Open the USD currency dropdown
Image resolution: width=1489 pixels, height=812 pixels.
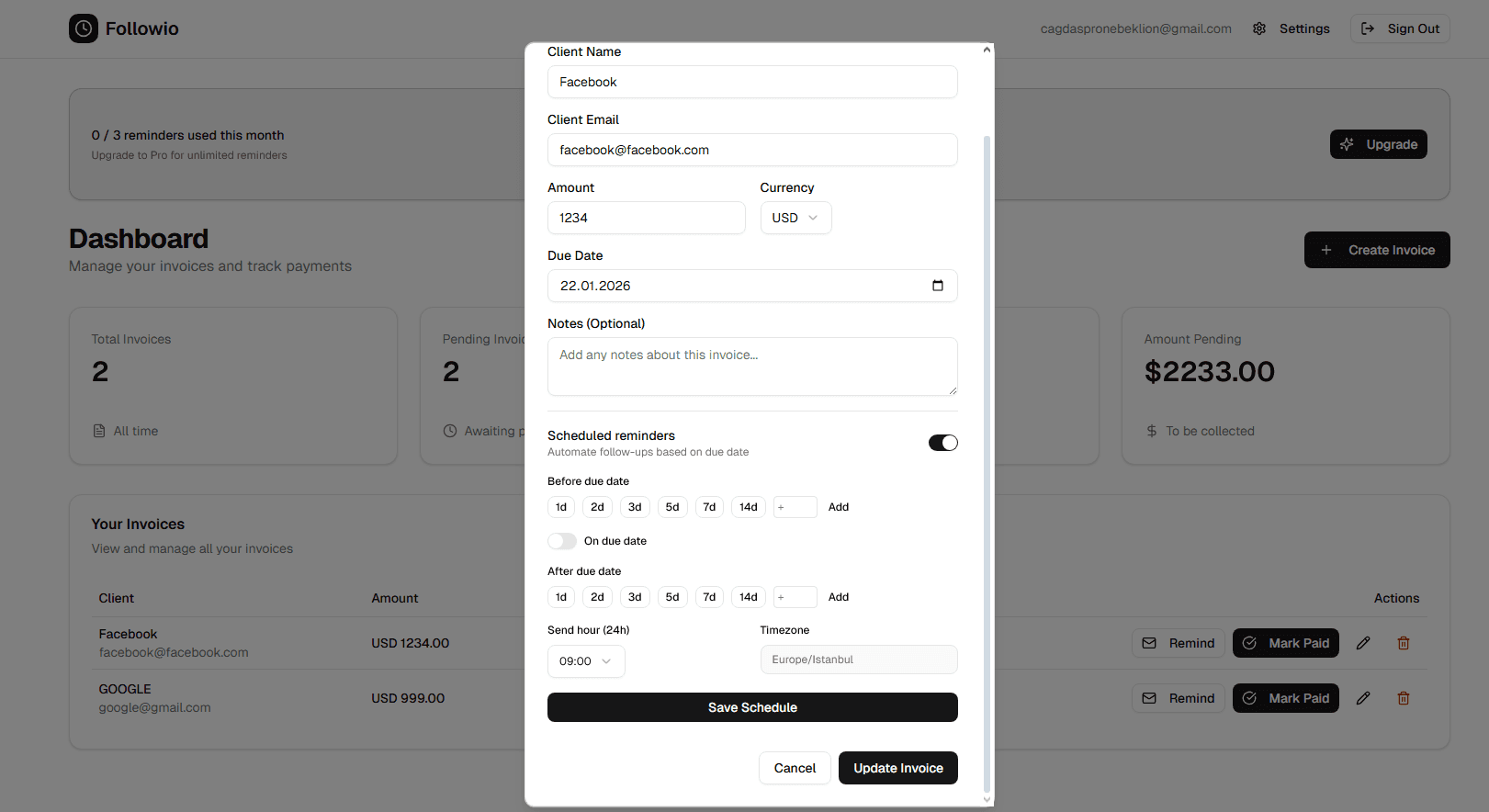(x=795, y=218)
